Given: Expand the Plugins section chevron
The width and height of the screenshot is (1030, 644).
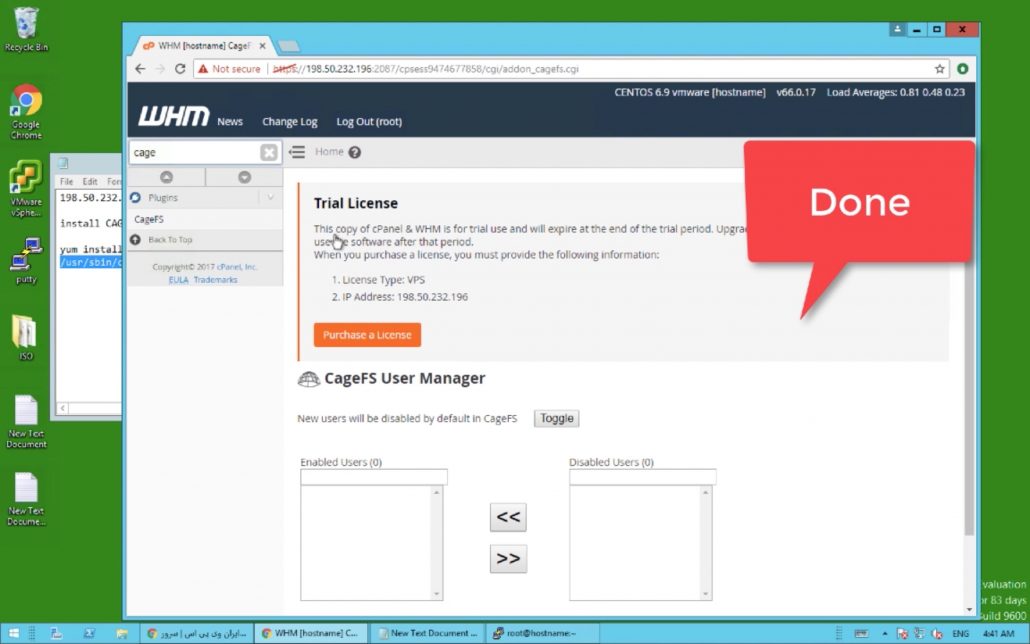Looking at the screenshot, I should 270,198.
